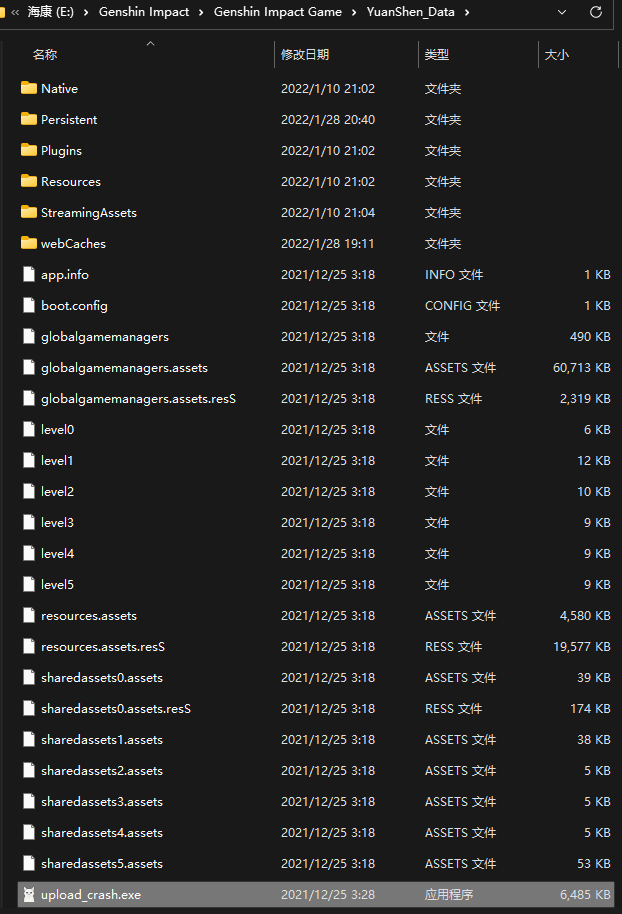
Task: Sort by the 类型 column header
Action: [437, 55]
